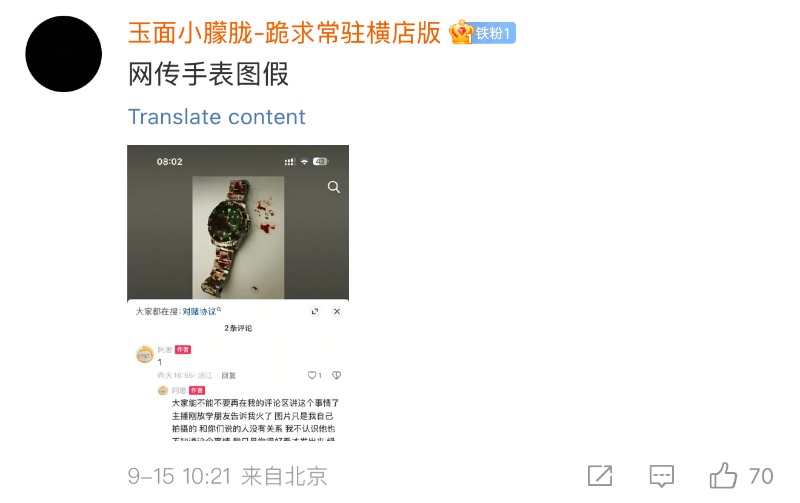The height and width of the screenshot is (503, 800).
Task: Click the repost share icon
Action: point(600,476)
